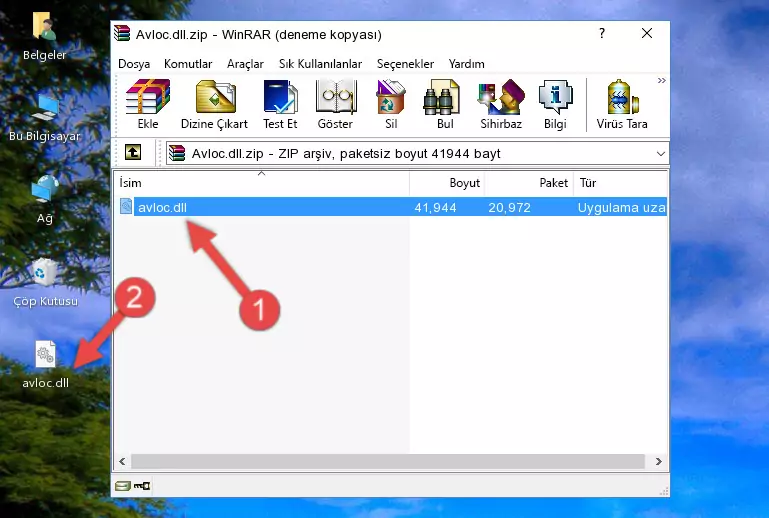This screenshot has height=518, width=769.
Task: Open the Dosya menu
Action: [x=134, y=64]
